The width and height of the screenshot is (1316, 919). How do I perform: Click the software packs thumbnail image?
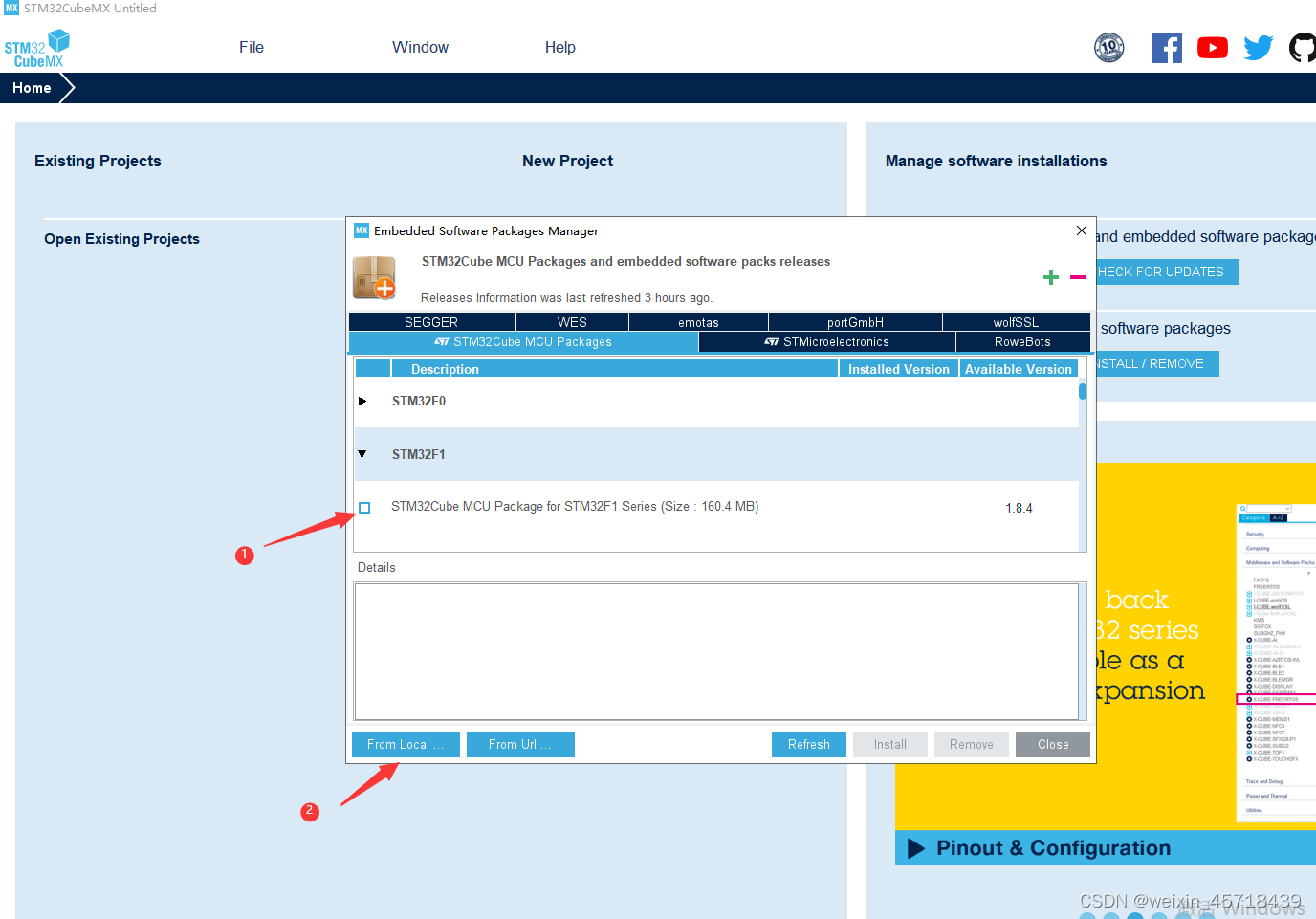1276,663
